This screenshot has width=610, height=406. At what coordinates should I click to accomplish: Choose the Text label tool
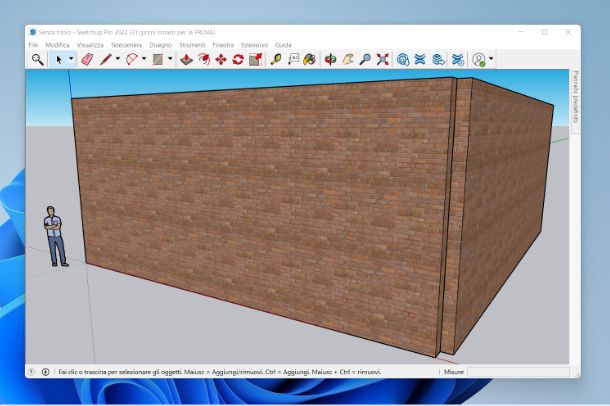click(293, 60)
